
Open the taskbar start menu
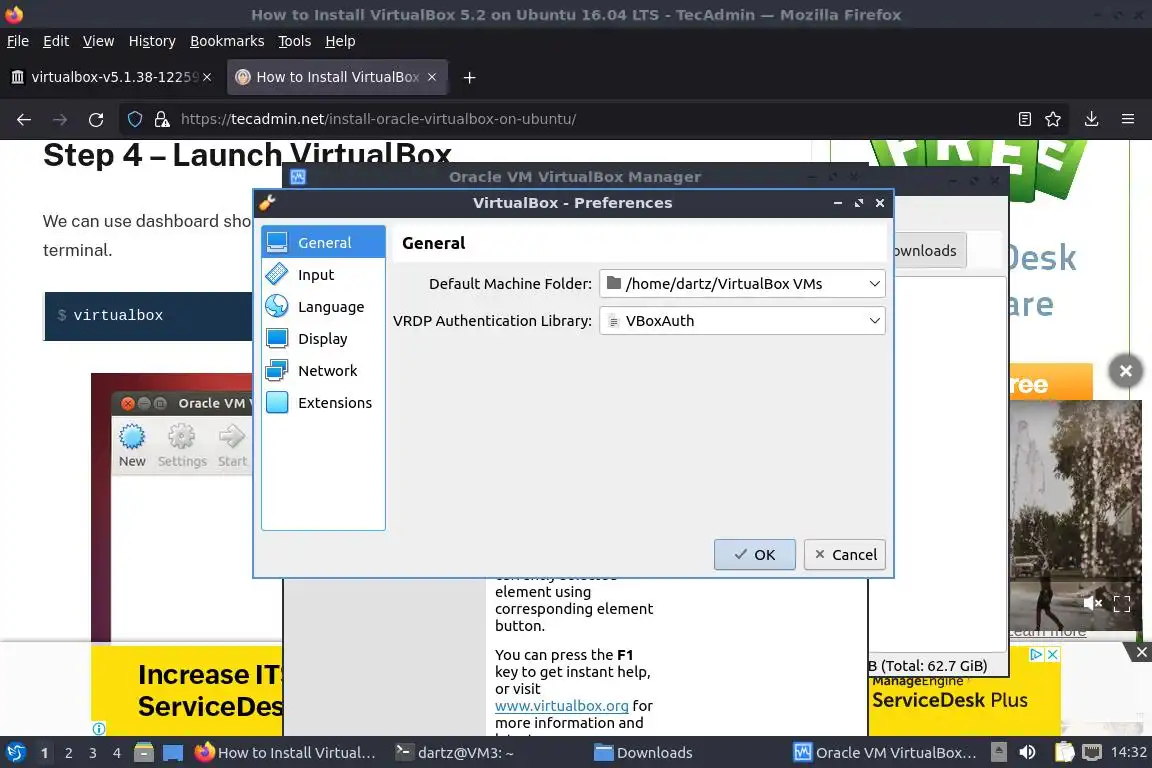pos(16,753)
